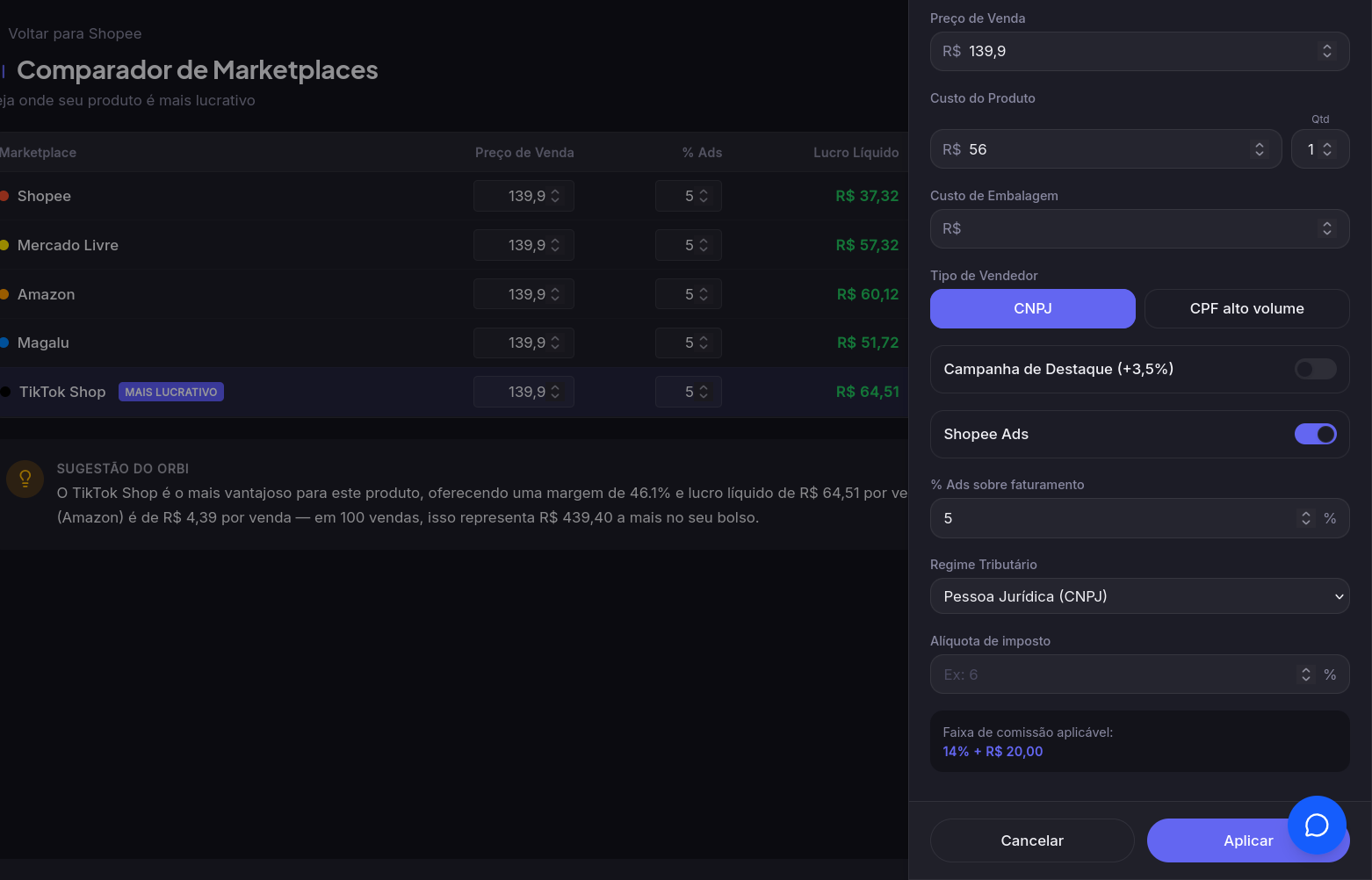The image size is (1372, 880).
Task: Click the % Ads column header
Action: [x=702, y=153]
